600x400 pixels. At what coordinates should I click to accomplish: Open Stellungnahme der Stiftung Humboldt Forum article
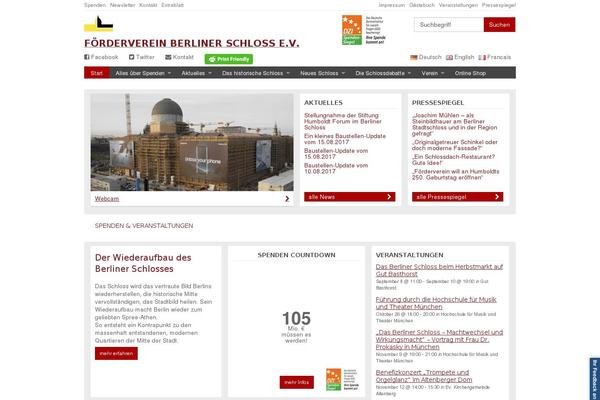click(x=343, y=121)
